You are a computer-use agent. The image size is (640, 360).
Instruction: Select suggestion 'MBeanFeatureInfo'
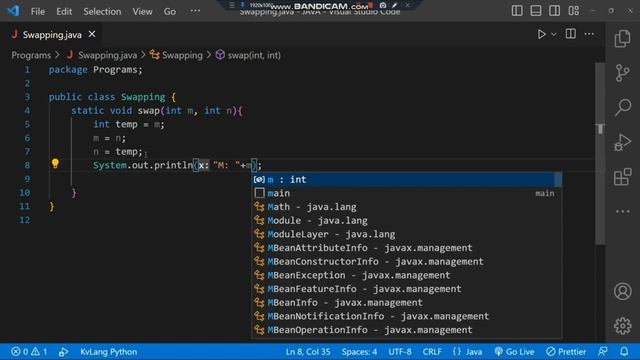[407, 289]
